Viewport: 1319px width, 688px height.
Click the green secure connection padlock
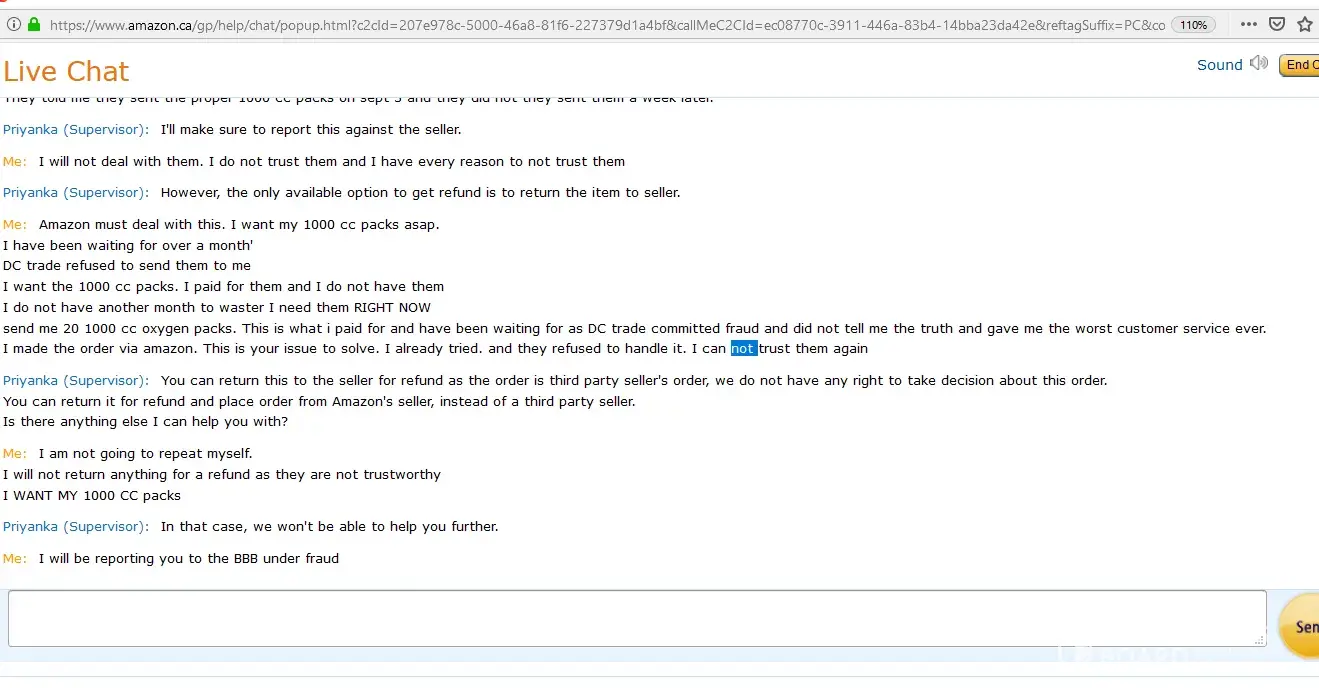pos(34,24)
